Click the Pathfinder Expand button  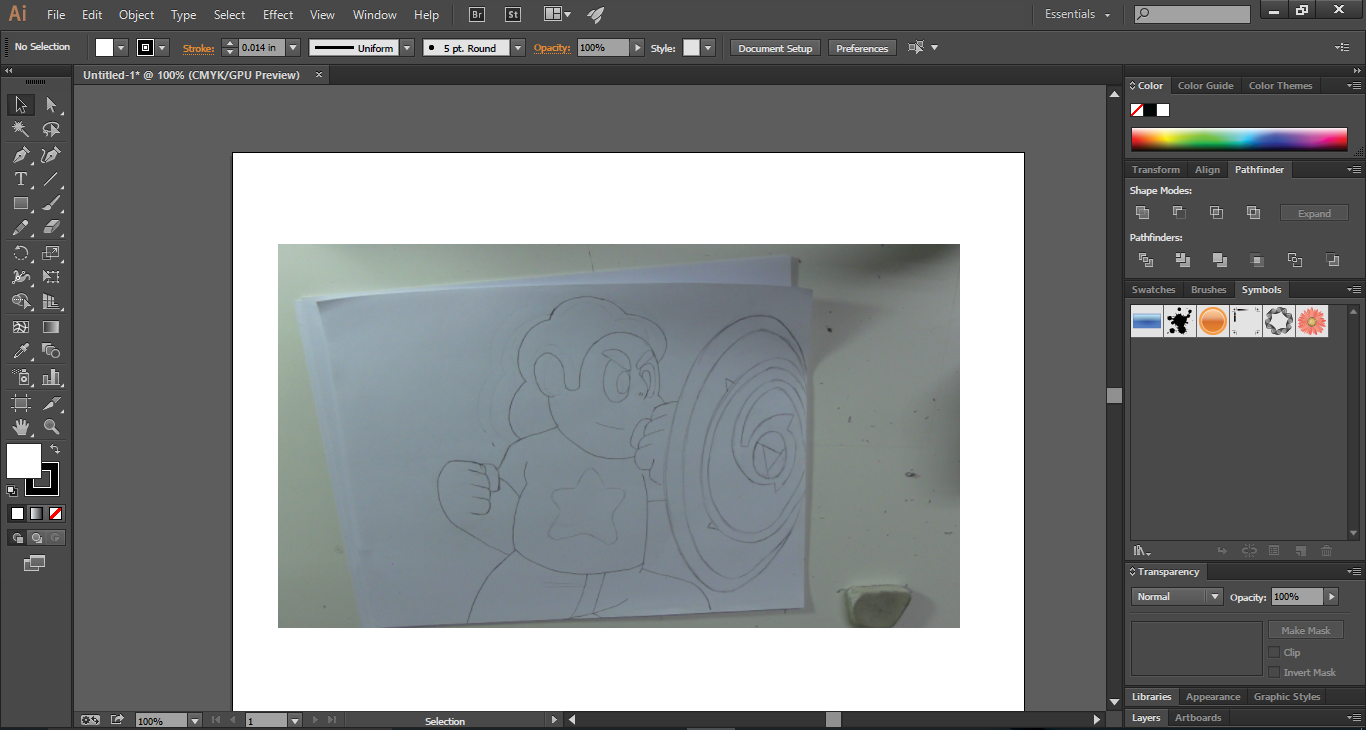pos(1314,213)
